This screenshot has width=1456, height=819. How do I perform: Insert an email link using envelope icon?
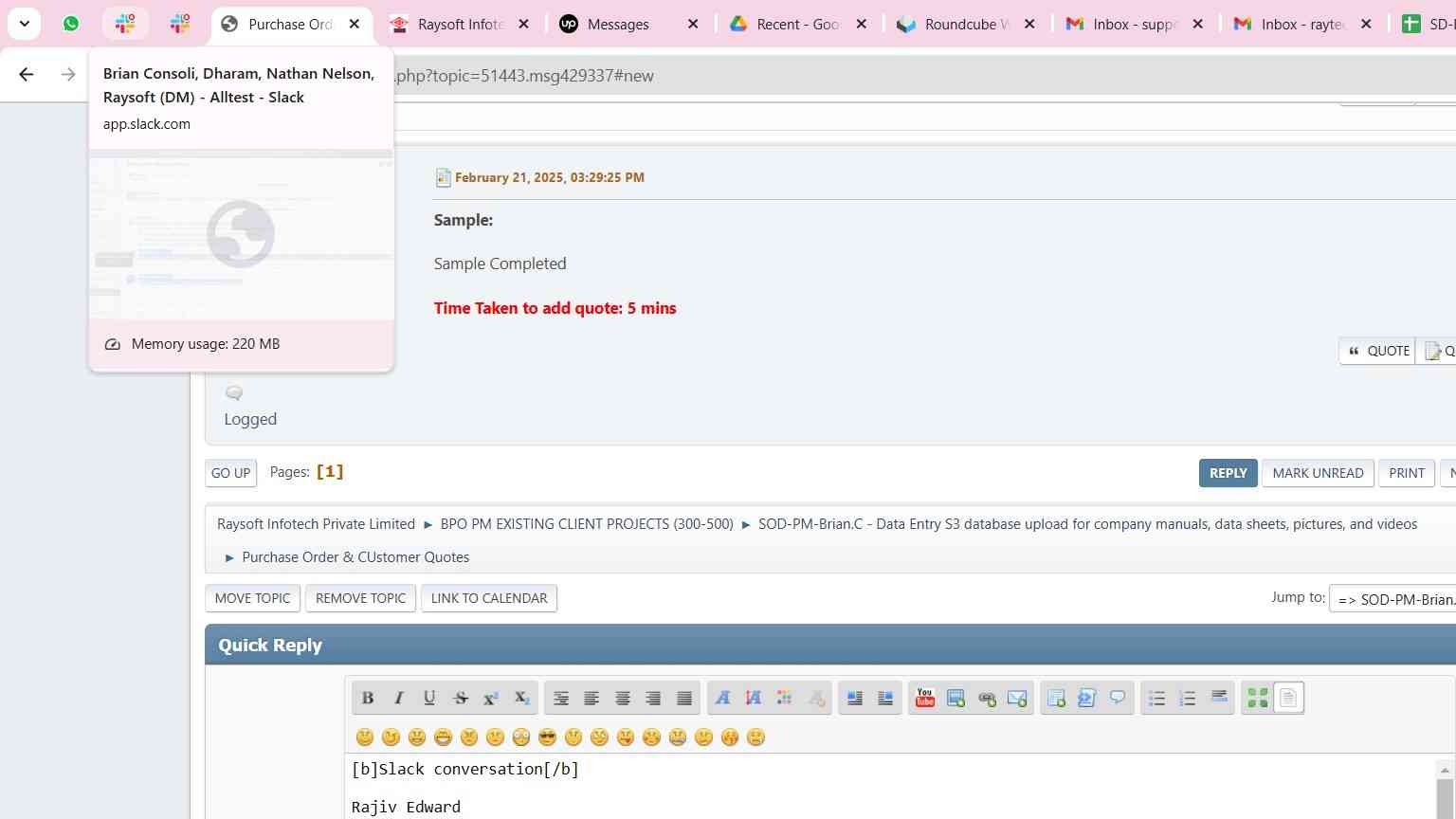(1017, 699)
